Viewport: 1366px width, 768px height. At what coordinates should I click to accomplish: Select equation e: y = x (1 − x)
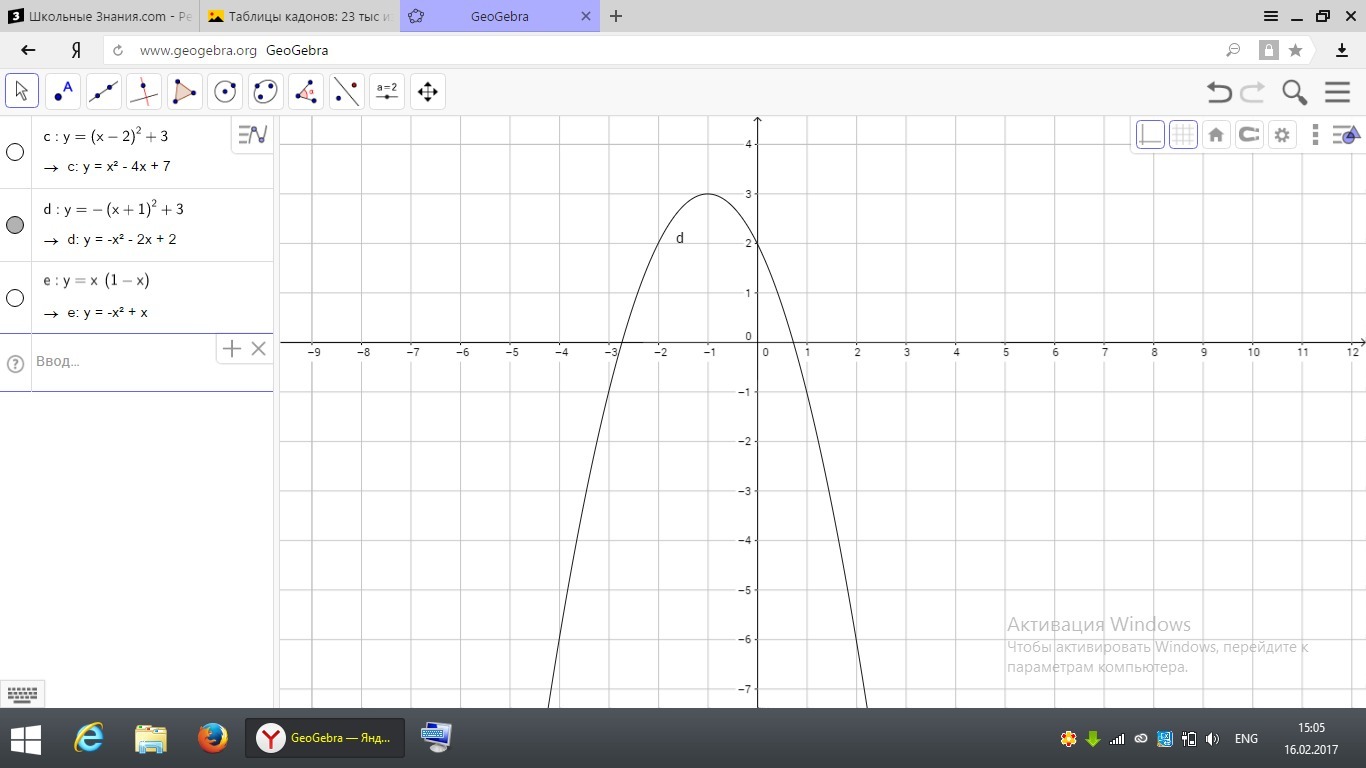[97, 281]
